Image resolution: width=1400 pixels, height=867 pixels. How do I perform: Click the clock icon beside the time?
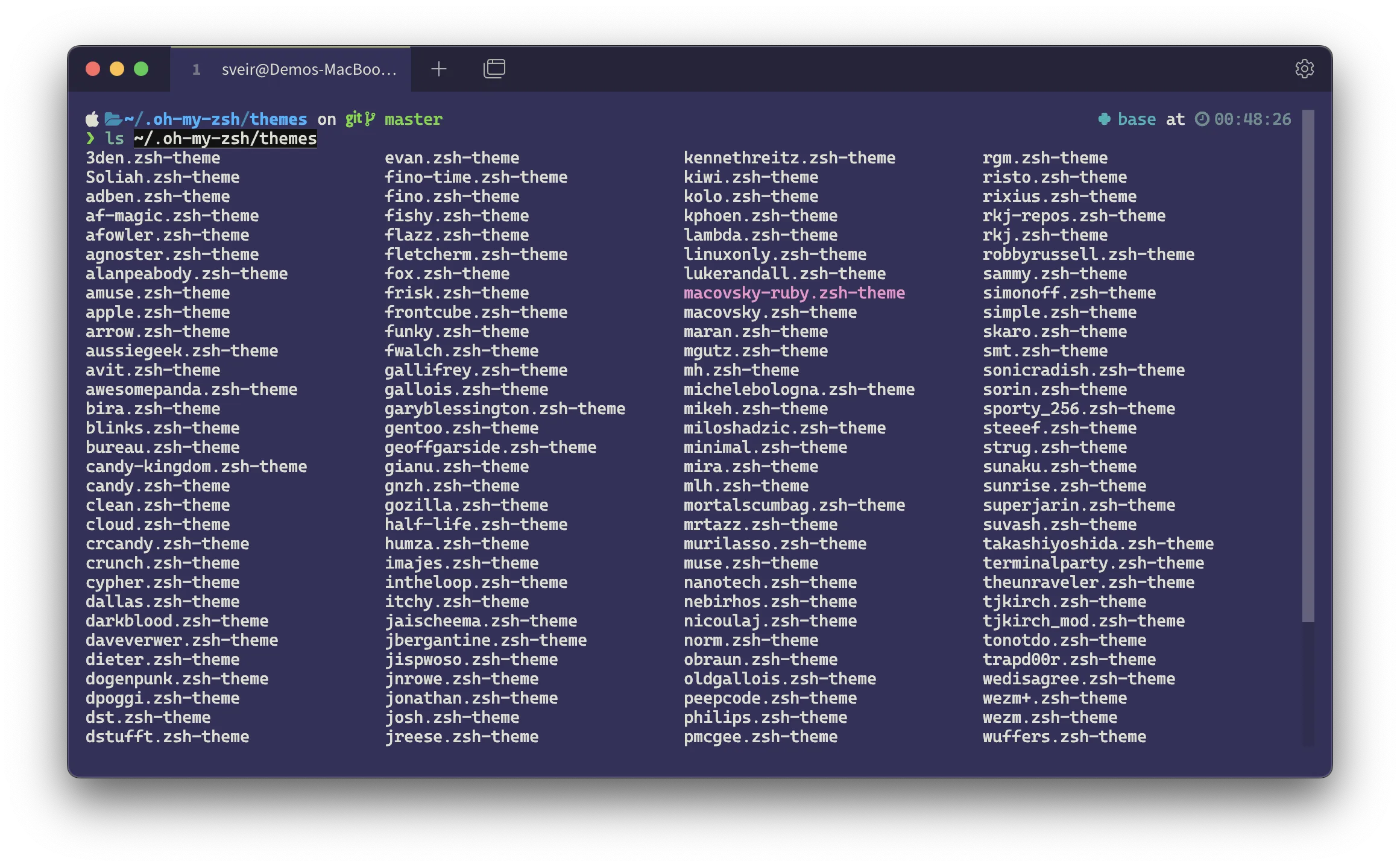coord(1202,119)
